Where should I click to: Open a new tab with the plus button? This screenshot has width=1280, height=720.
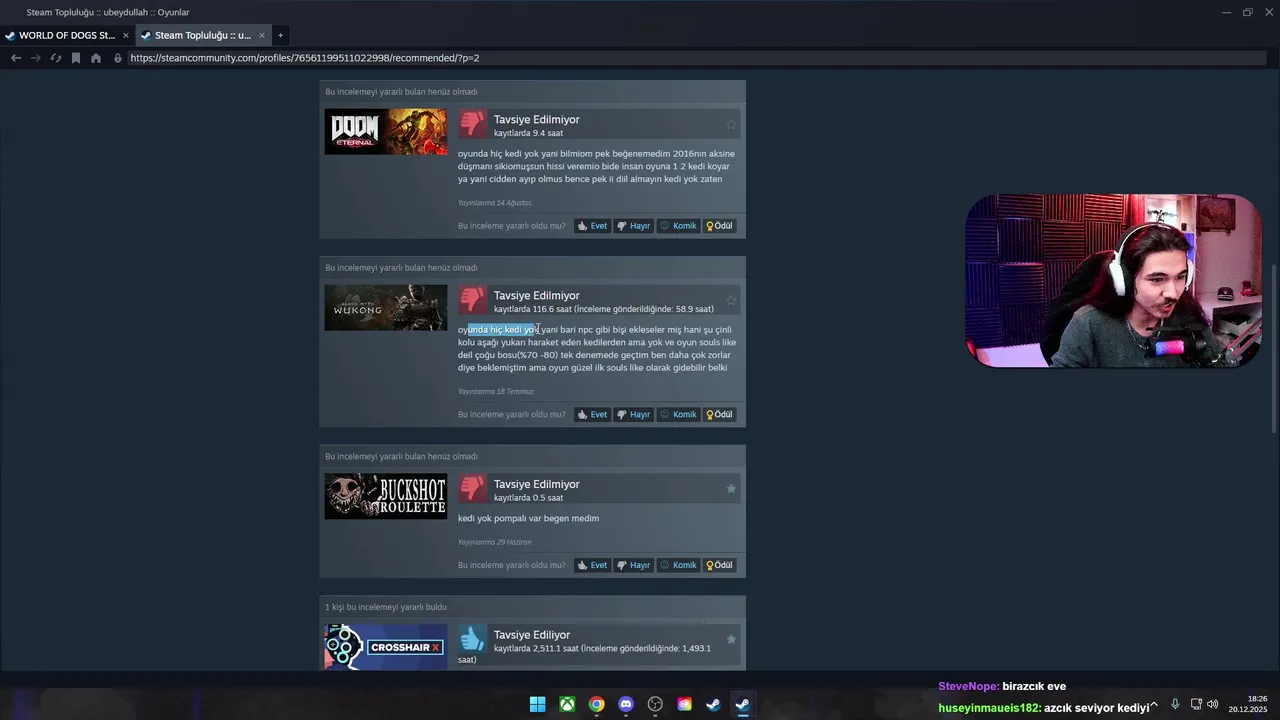pos(280,35)
